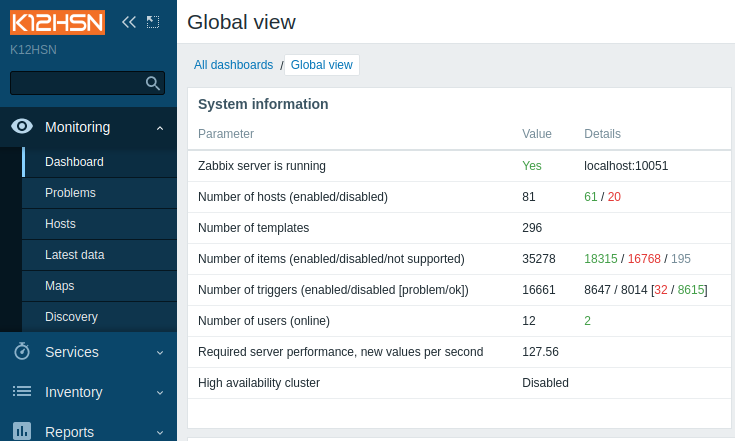Click the search magnifier icon
Viewport: 735px width, 441px height.
(152, 83)
